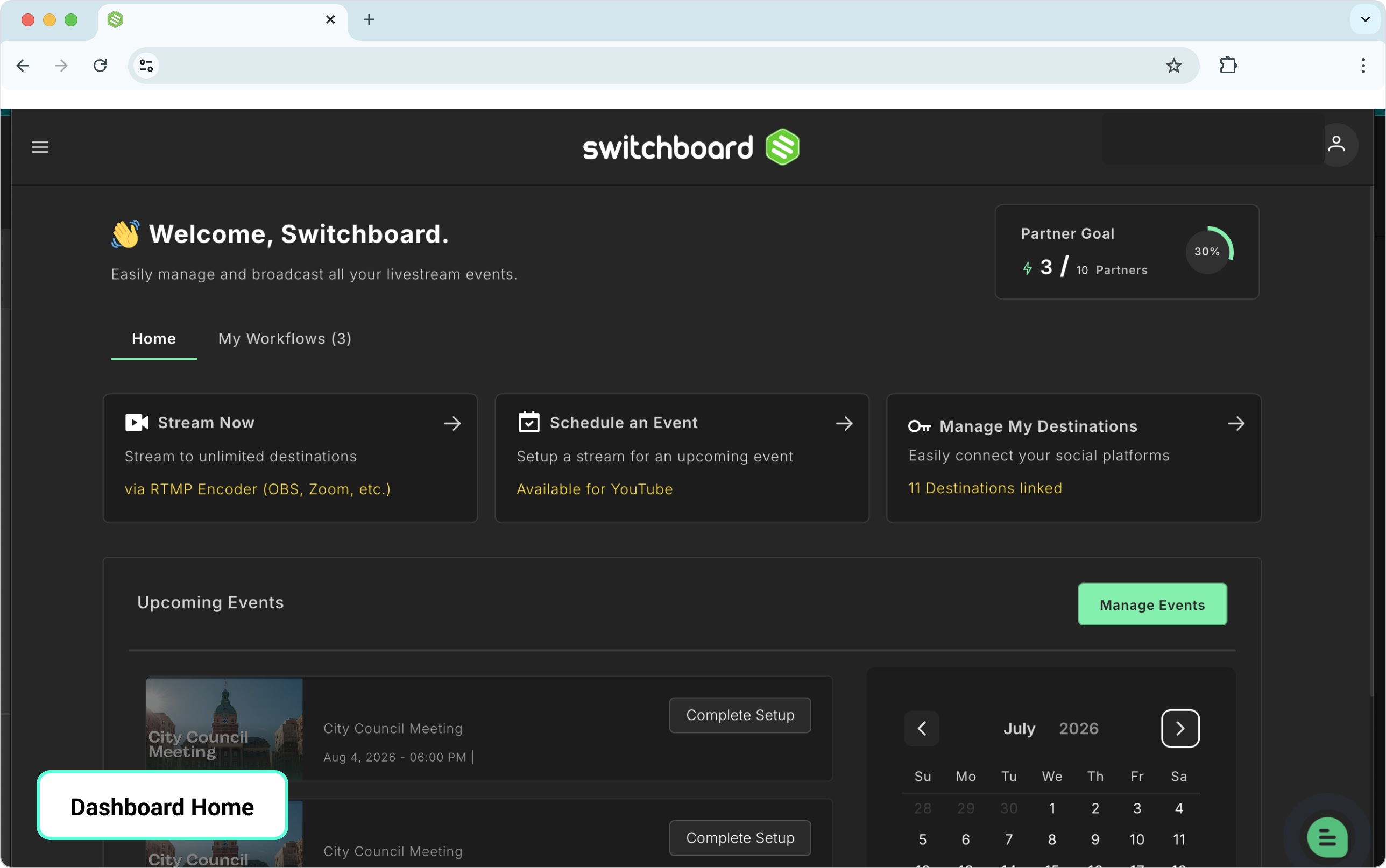
Task: Go forward with the browser forward arrow
Action: 61,66
